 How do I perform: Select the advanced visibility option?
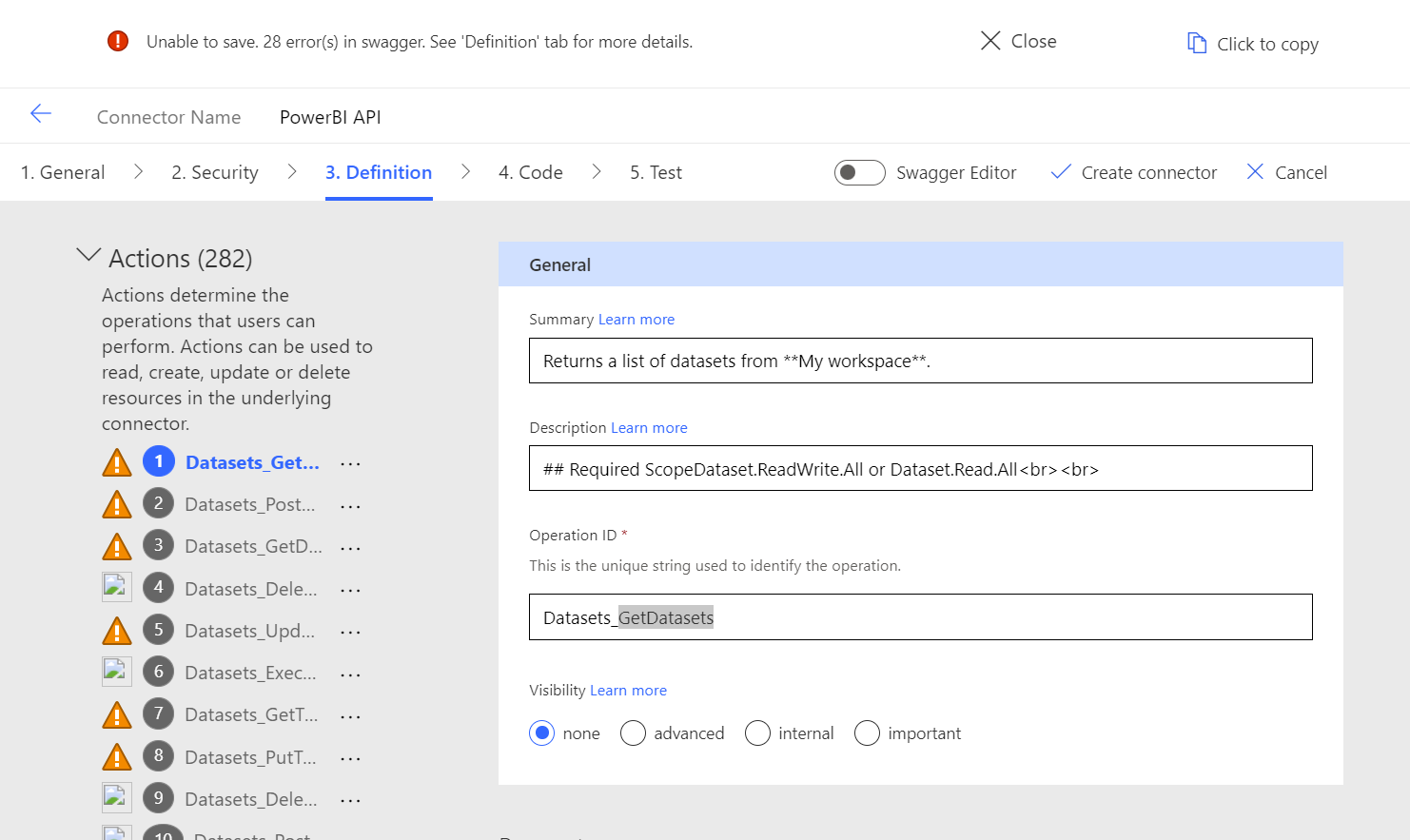[x=634, y=733]
